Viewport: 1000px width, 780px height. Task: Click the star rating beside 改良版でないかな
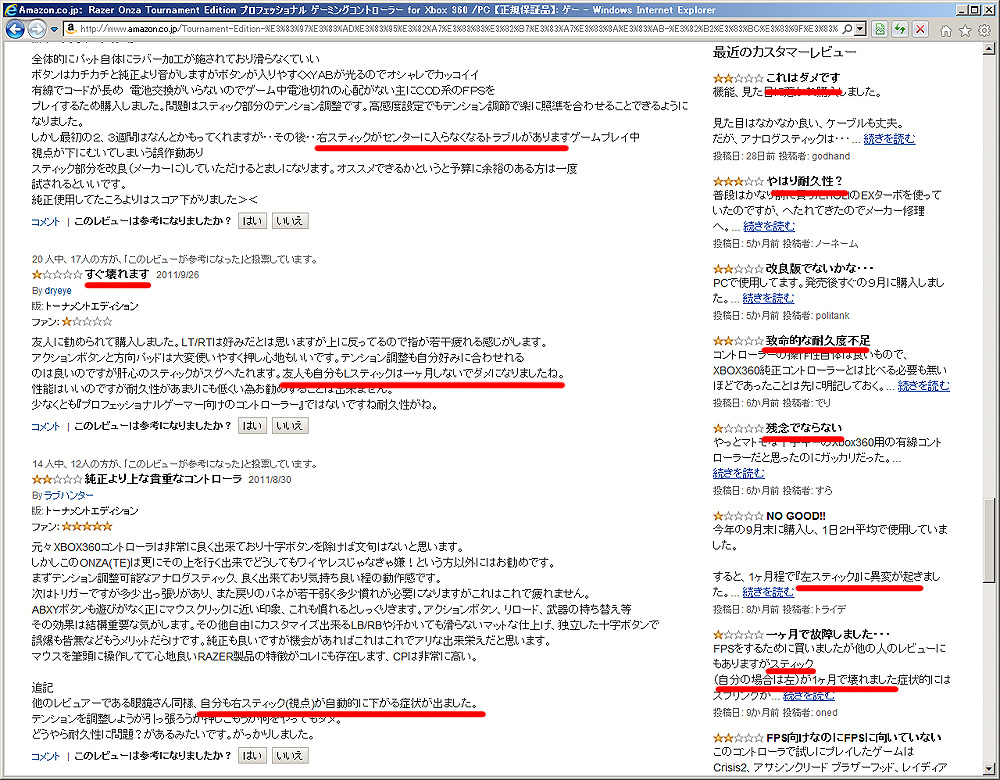point(738,269)
